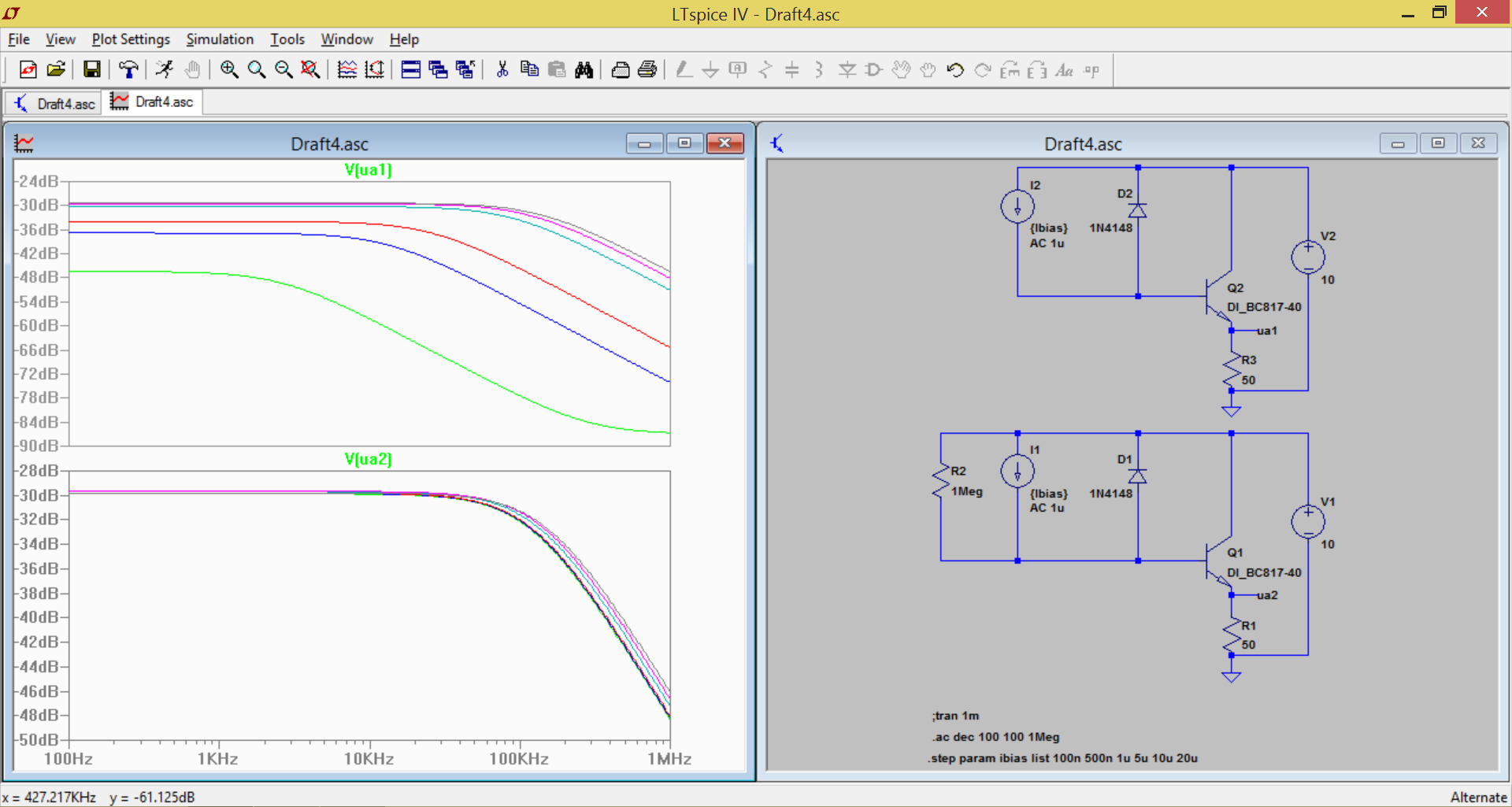1512x807 pixels.
Task: Click the Paste clipboard icon
Action: tap(557, 70)
